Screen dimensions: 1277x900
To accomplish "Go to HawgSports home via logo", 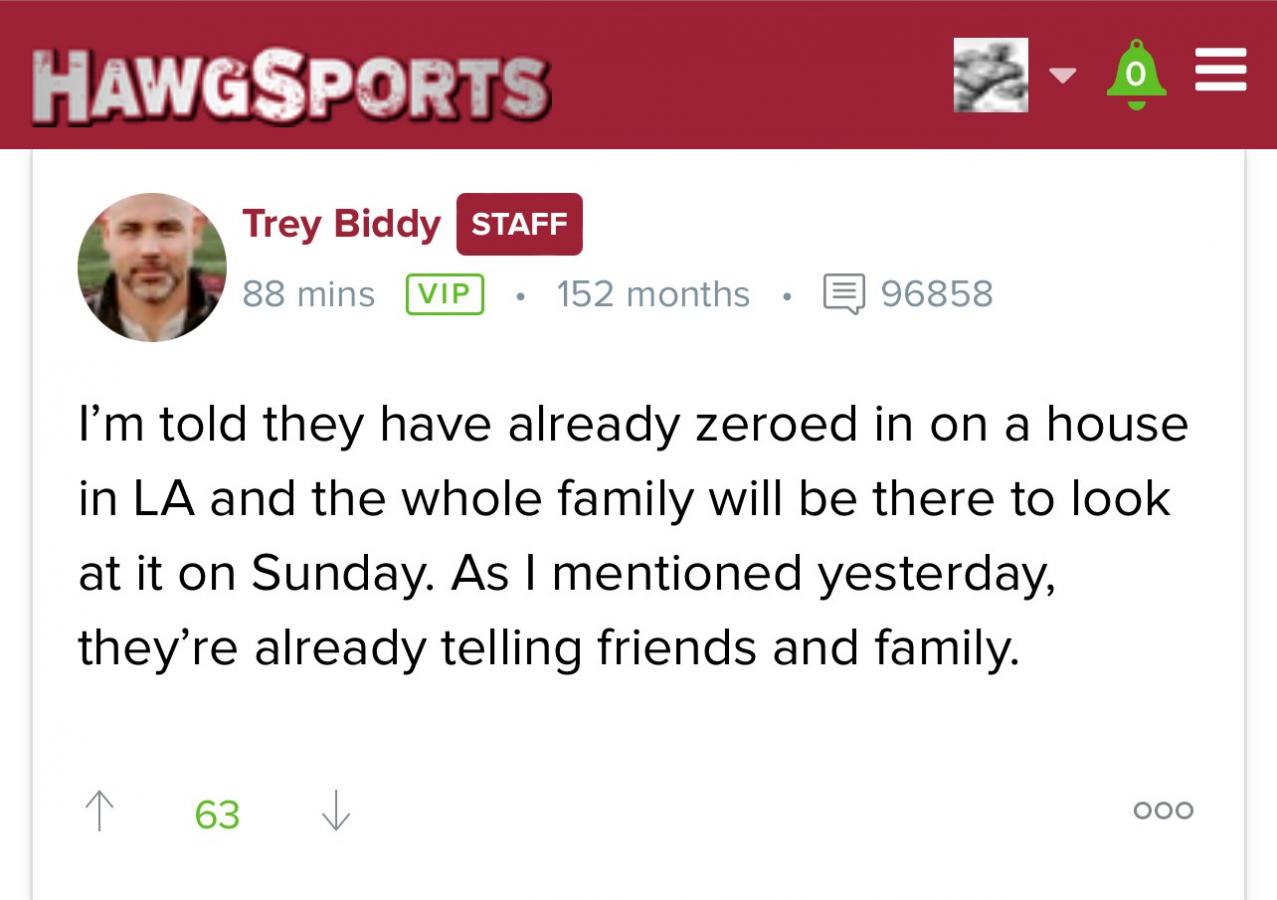I will (291, 88).
